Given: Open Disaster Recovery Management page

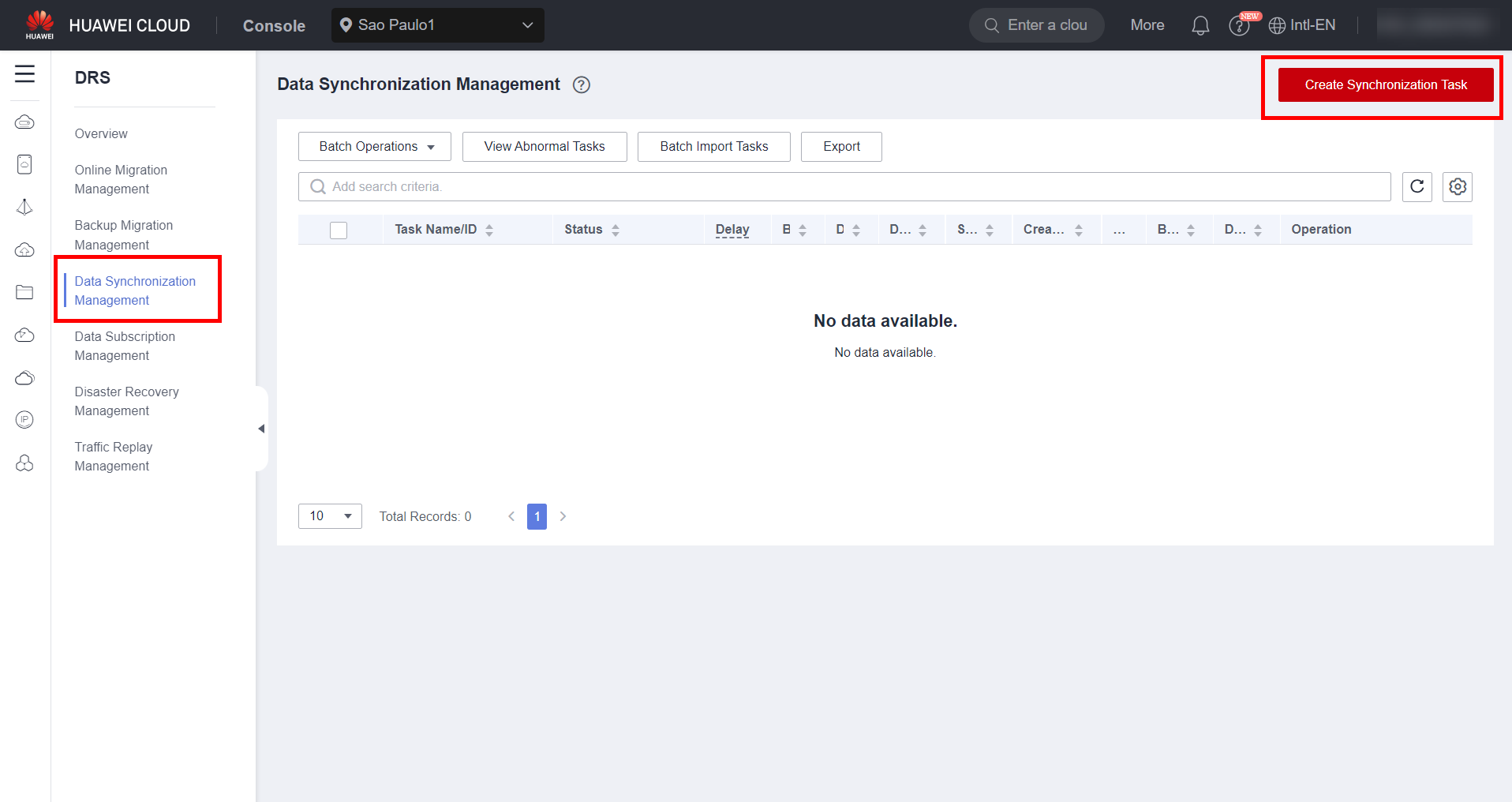Looking at the screenshot, I should (126, 401).
